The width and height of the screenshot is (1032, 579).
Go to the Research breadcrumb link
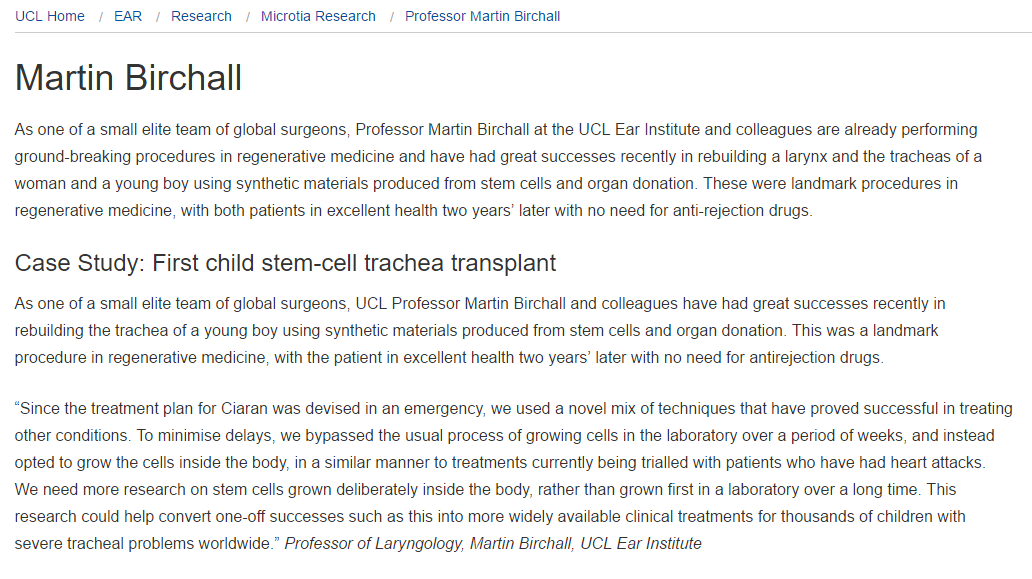tap(201, 16)
